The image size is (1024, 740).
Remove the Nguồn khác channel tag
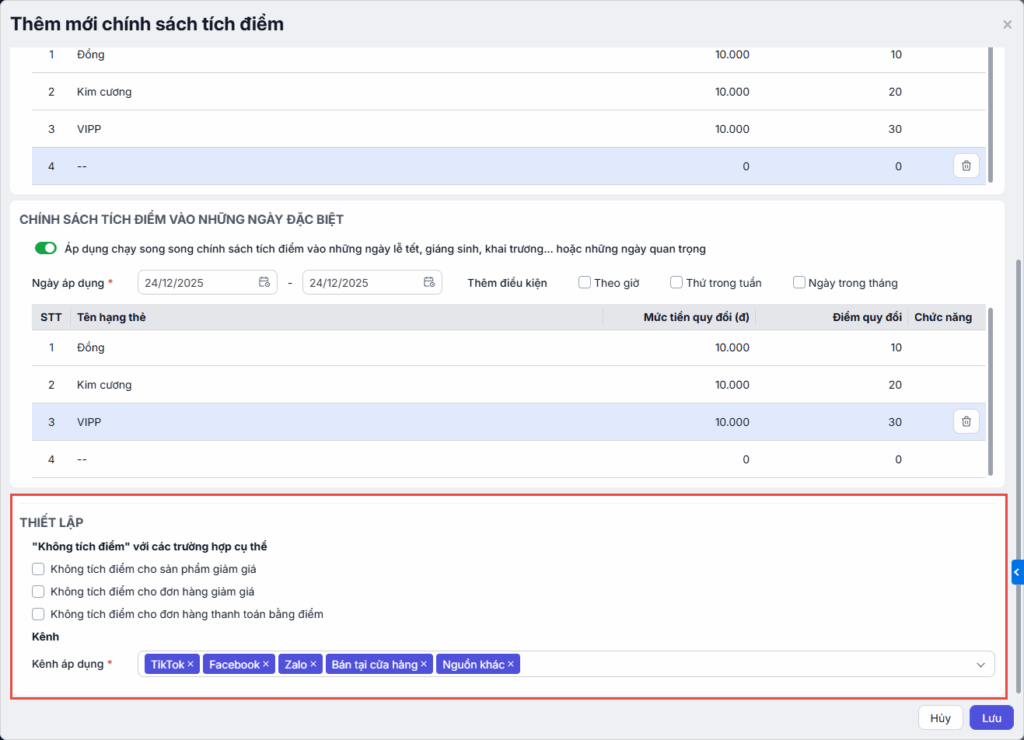[x=511, y=664]
